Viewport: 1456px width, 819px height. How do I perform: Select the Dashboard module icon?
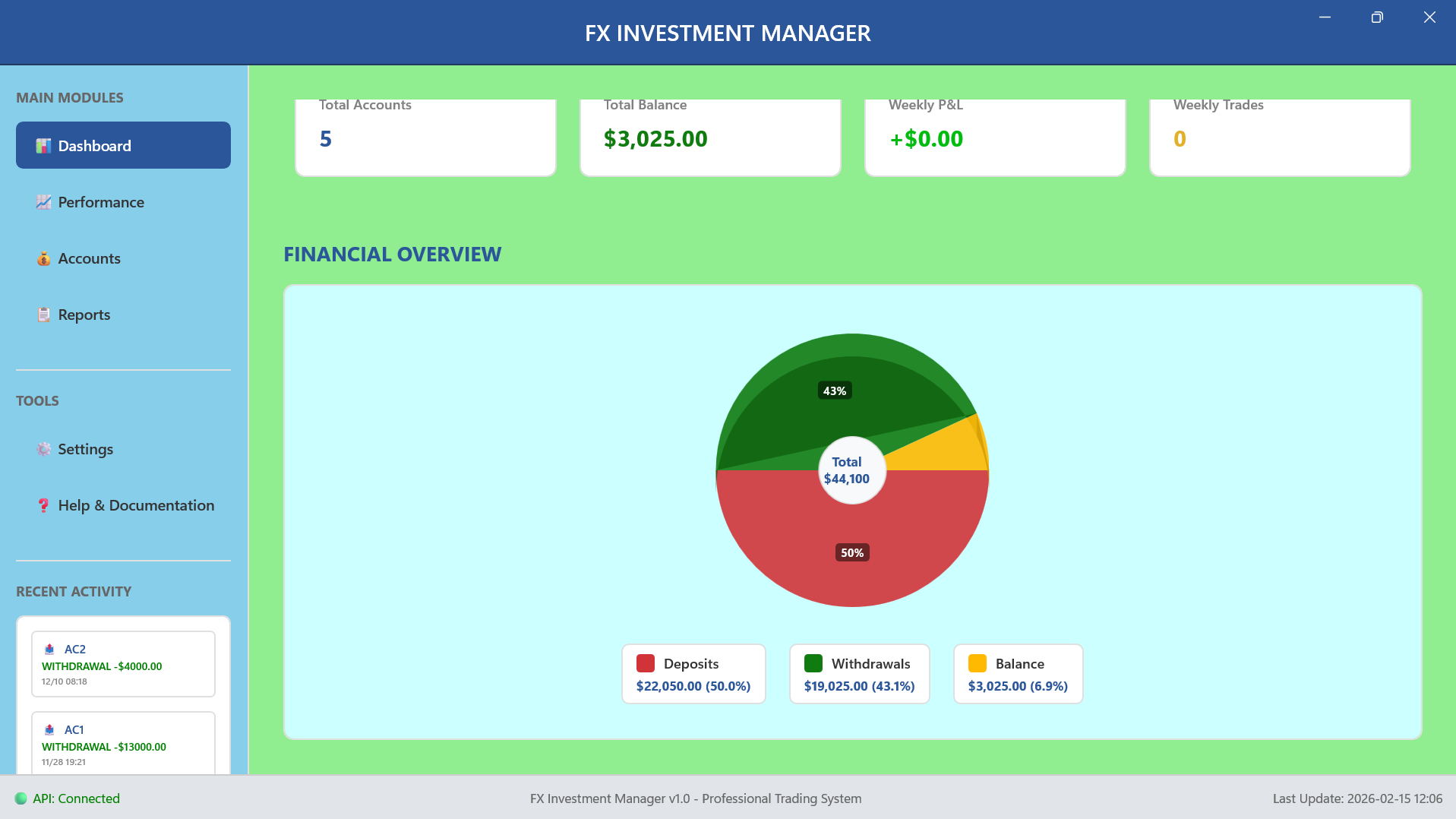43,145
